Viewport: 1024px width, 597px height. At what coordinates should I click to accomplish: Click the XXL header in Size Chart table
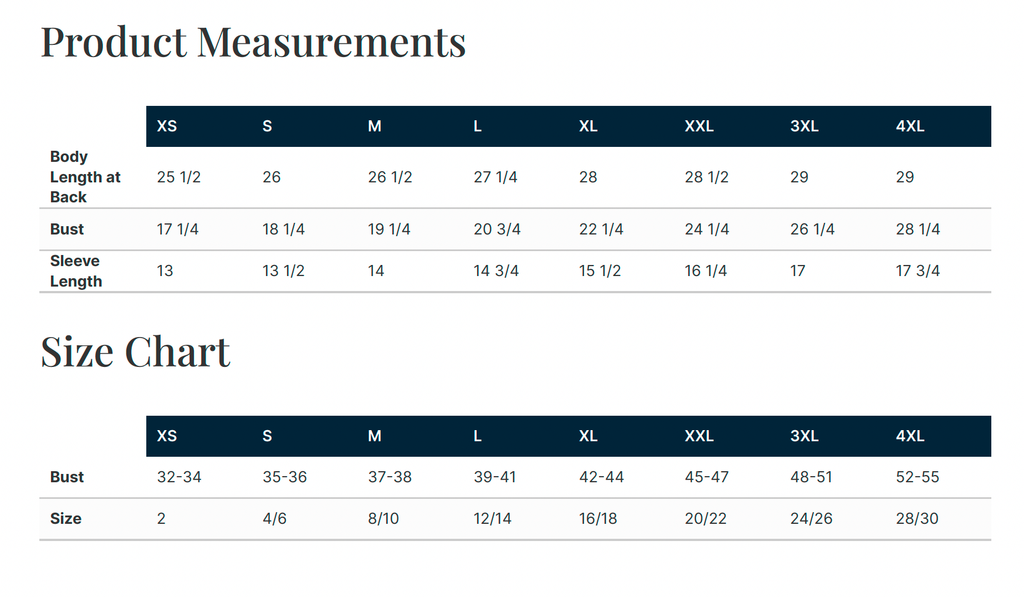[x=699, y=436]
